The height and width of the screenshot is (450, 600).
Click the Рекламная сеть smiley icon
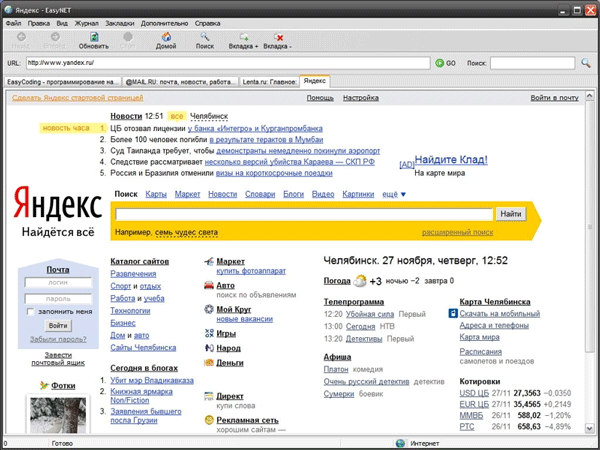209,420
